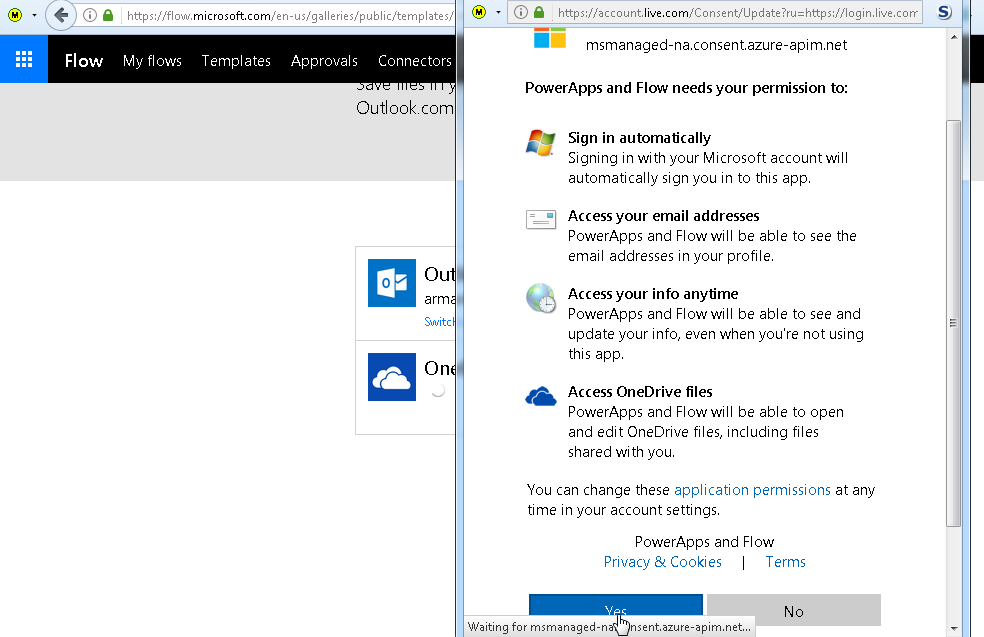This screenshot has width=984, height=637.
Task: Click the Outlook.com connector icon
Action: click(391, 283)
